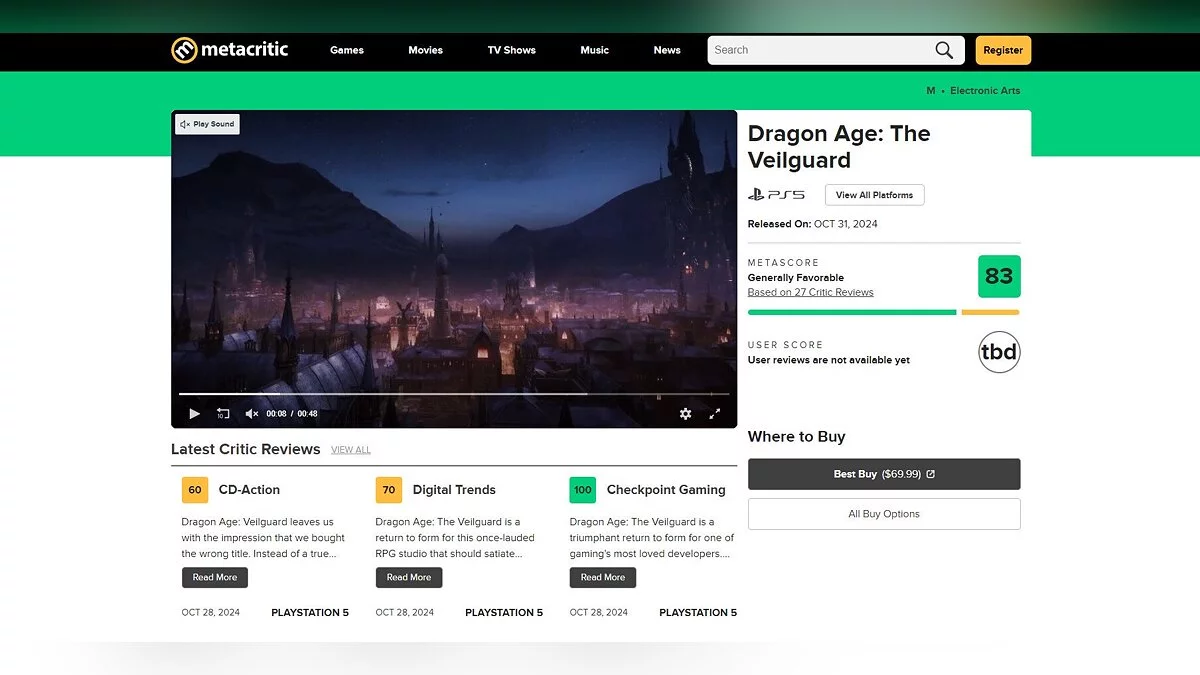The height and width of the screenshot is (675, 1200).
Task: Expand All Buy Options
Action: click(x=884, y=514)
